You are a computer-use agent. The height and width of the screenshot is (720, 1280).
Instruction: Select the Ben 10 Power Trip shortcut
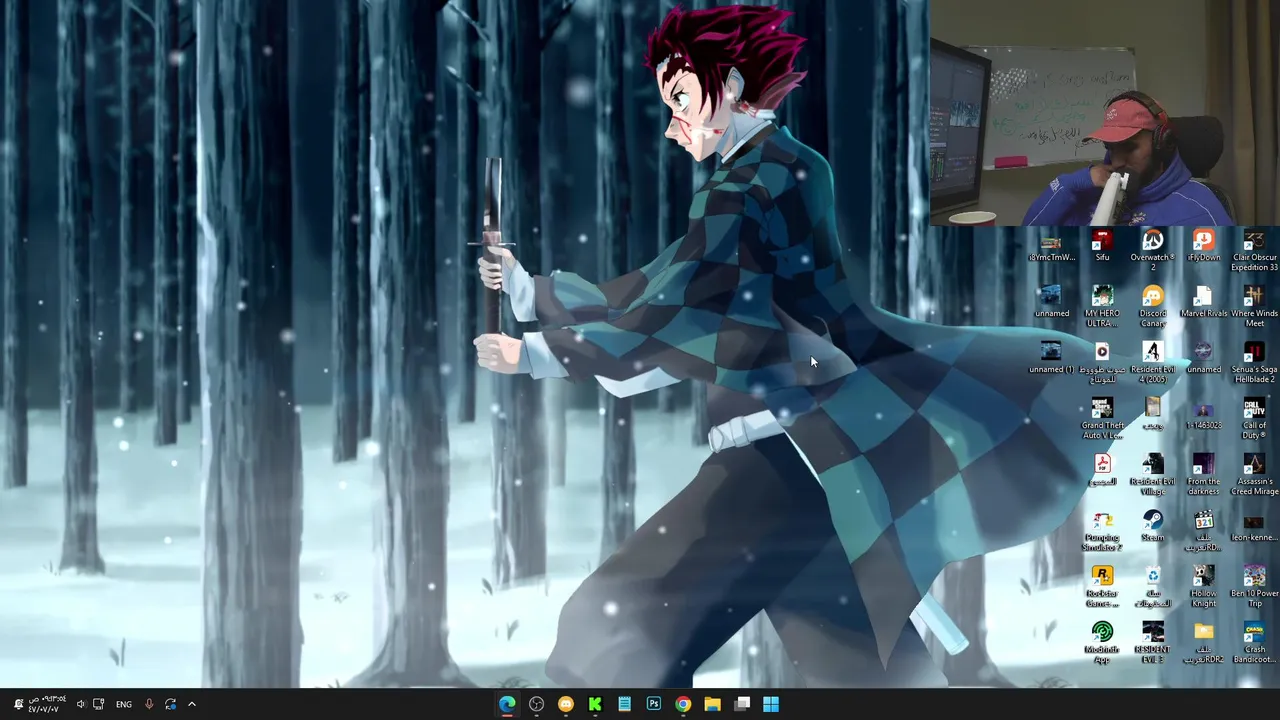click(x=1254, y=586)
